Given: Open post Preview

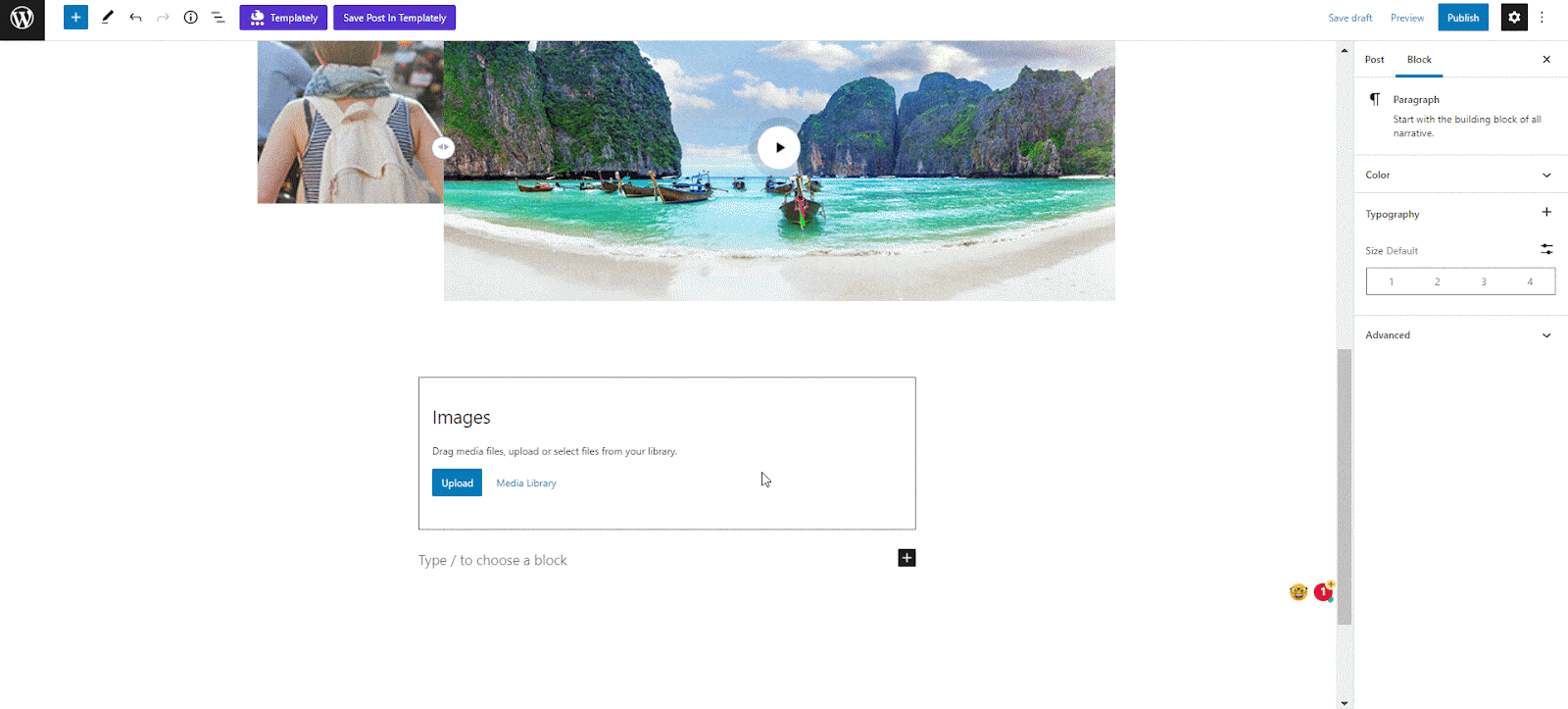Looking at the screenshot, I should [x=1407, y=18].
